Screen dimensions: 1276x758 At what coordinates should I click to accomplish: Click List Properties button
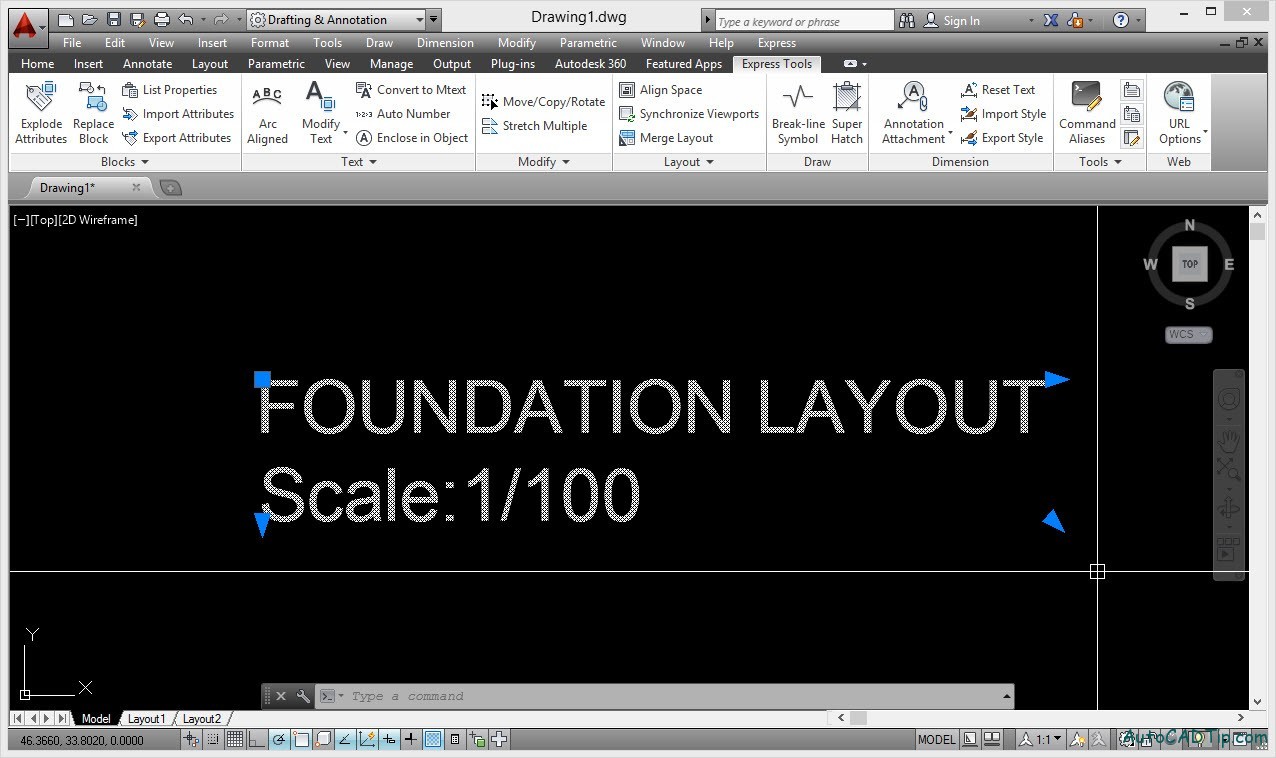pos(169,89)
